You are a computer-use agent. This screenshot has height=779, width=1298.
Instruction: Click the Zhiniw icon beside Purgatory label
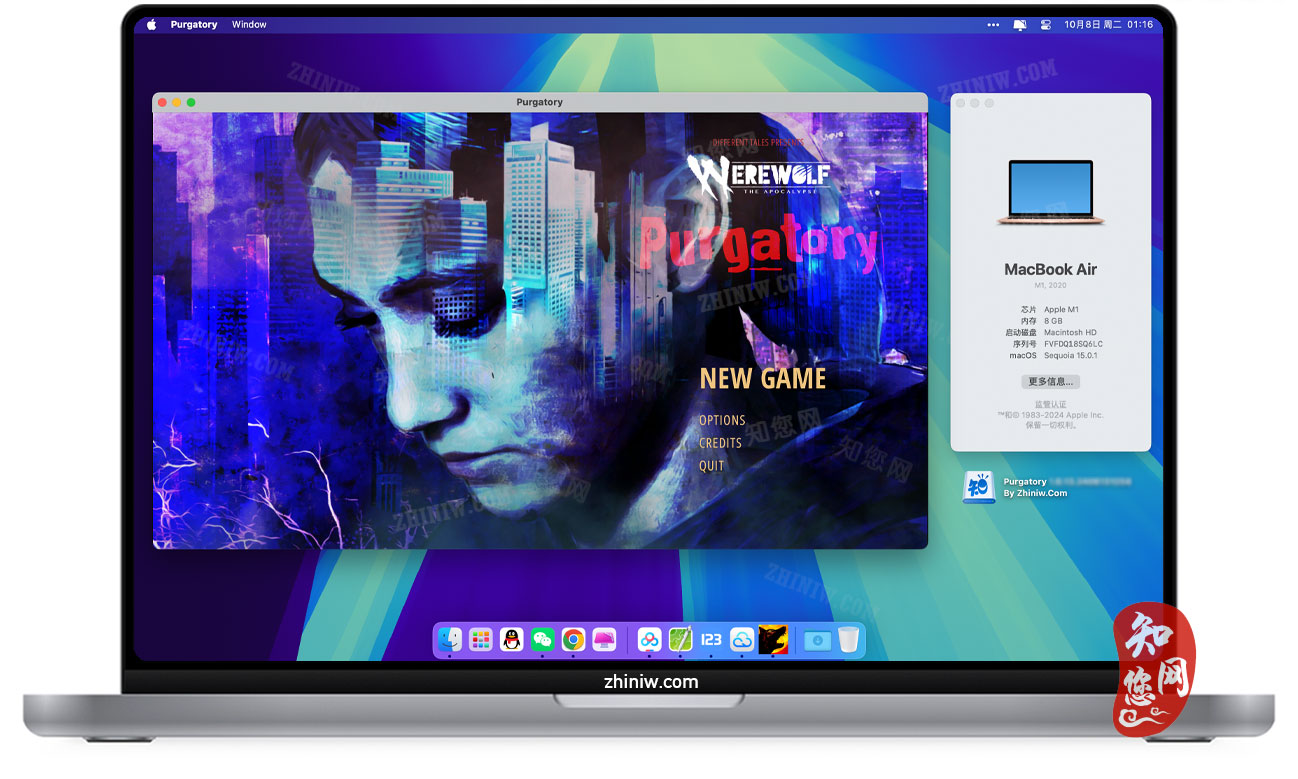(978, 487)
